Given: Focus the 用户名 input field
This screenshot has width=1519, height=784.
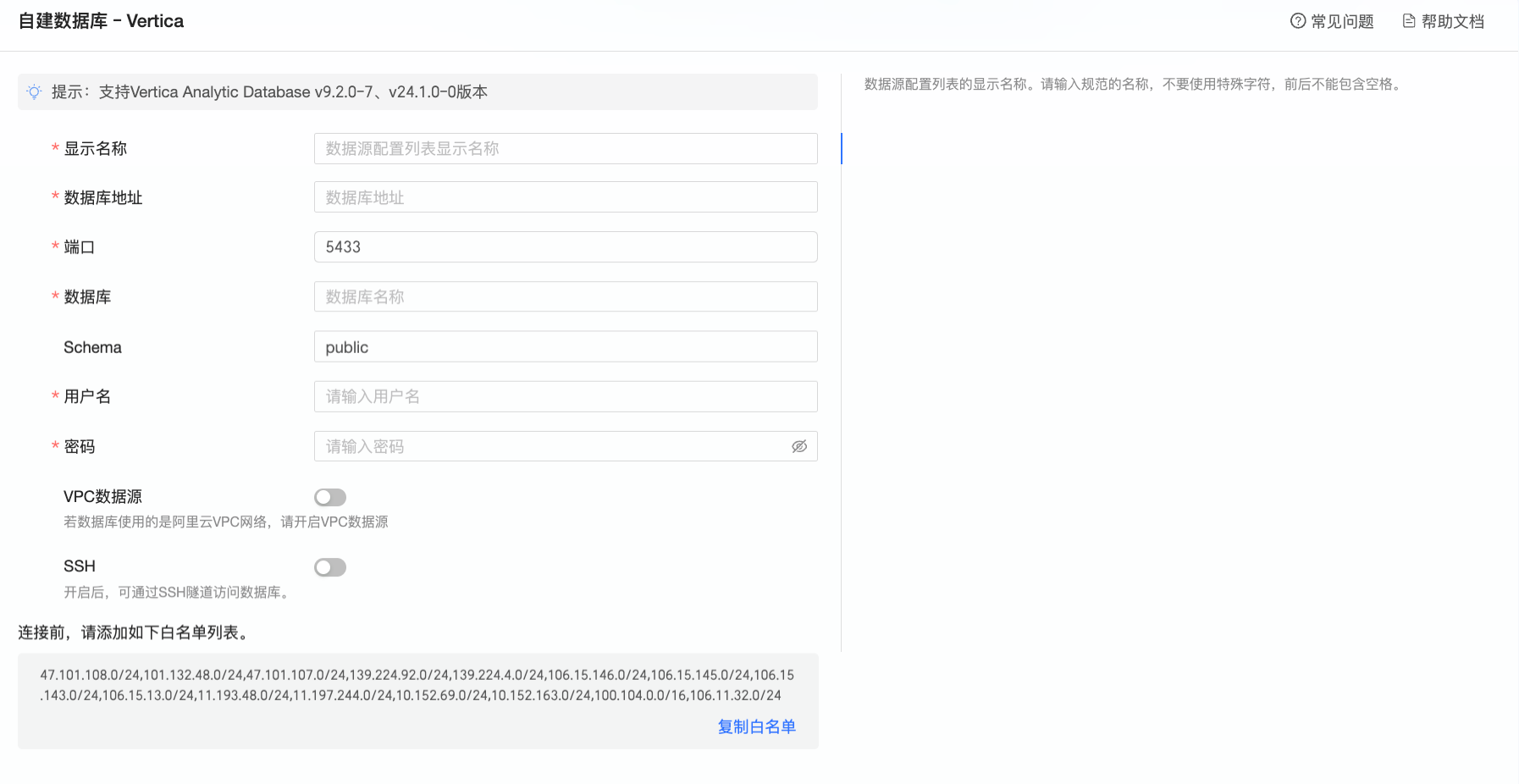Looking at the screenshot, I should (x=566, y=396).
